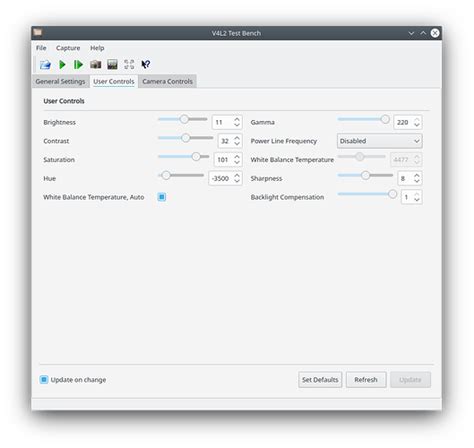The width and height of the screenshot is (474, 448).
Task: Close the V4L2 Test Bench window
Action: pos(435,33)
